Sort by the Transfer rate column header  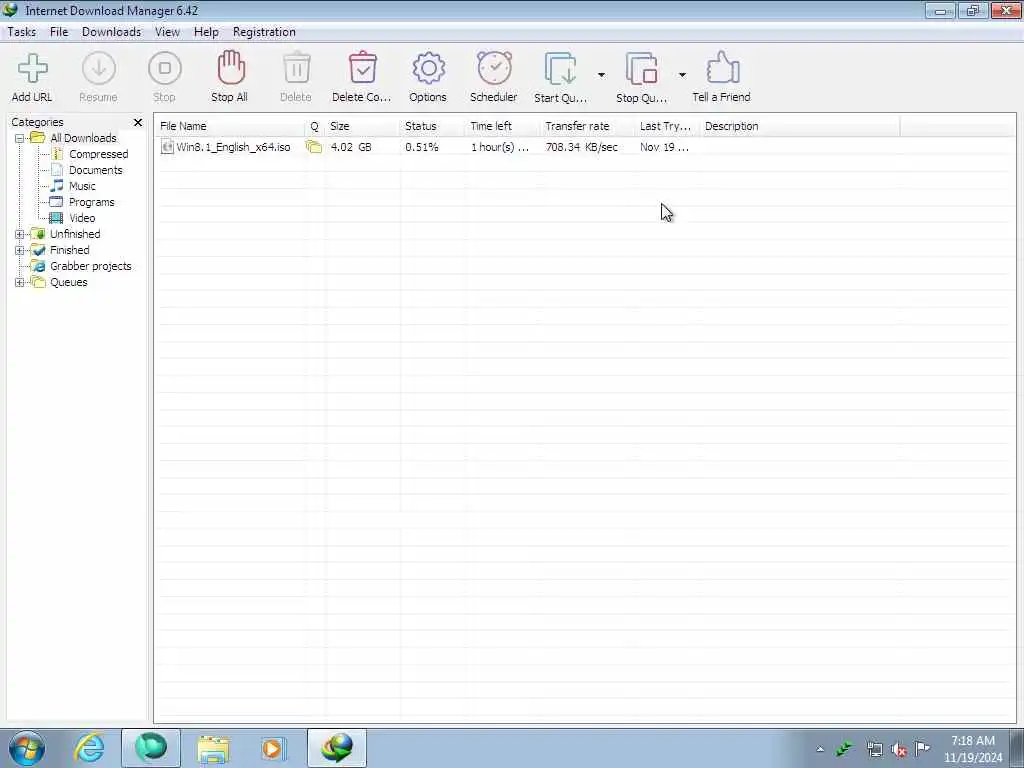(586, 126)
